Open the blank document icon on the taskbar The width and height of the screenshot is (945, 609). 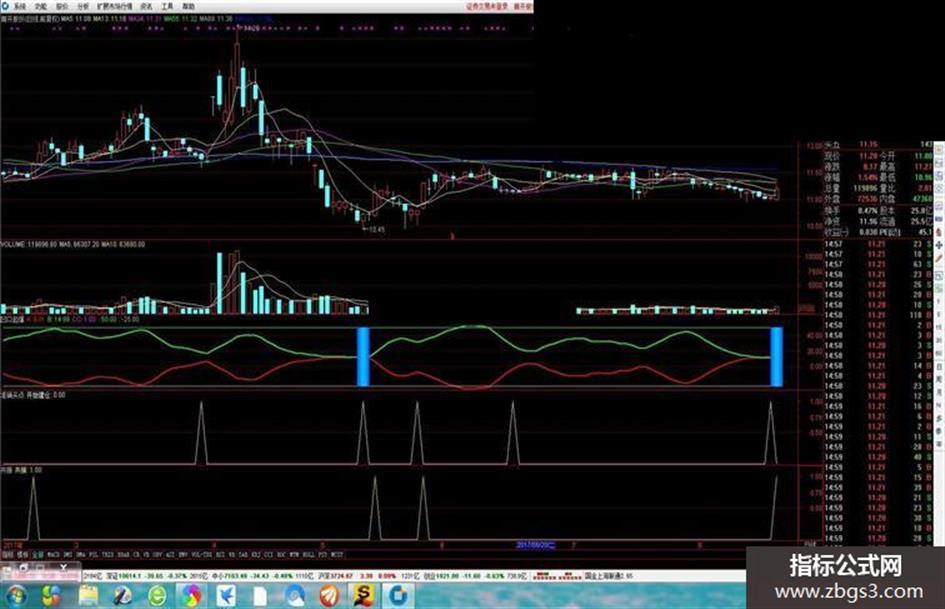click(260, 596)
